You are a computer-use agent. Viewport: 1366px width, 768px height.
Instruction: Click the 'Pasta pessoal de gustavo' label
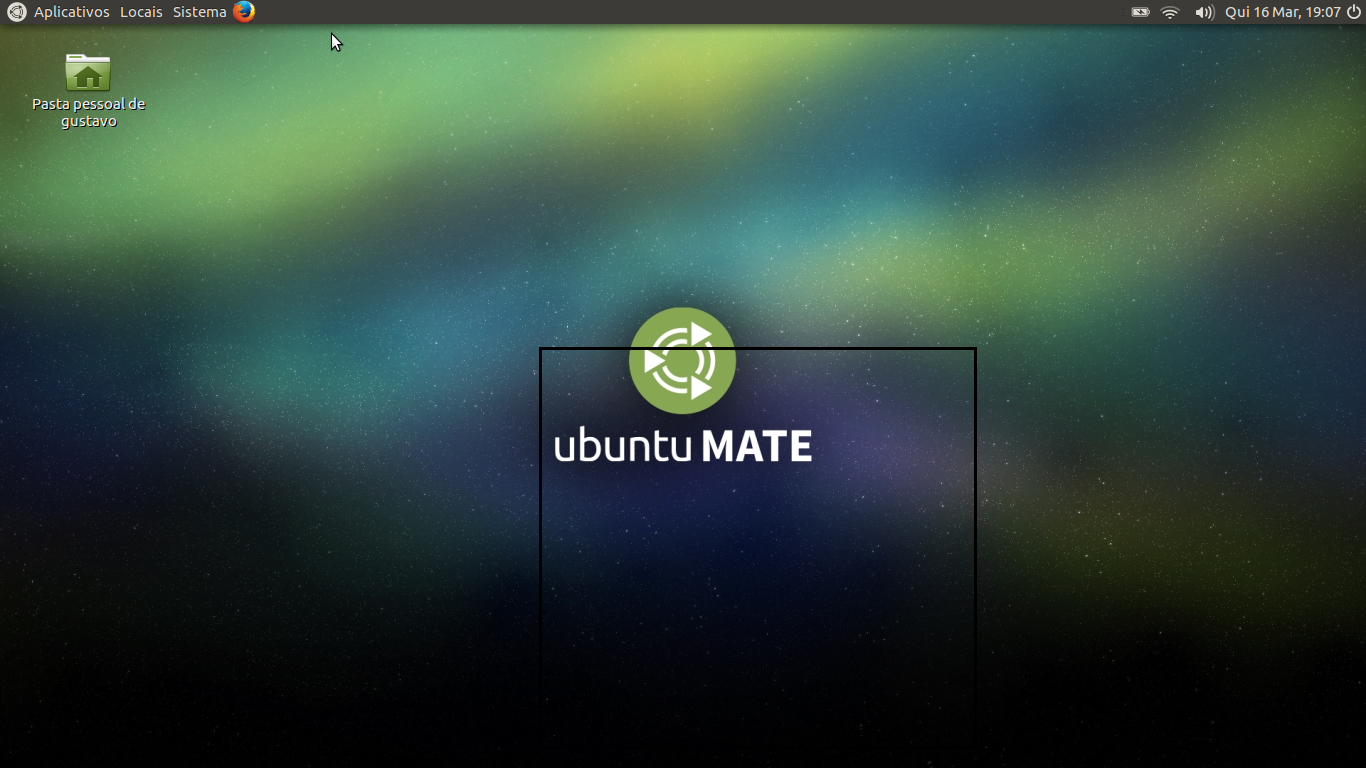(x=88, y=112)
